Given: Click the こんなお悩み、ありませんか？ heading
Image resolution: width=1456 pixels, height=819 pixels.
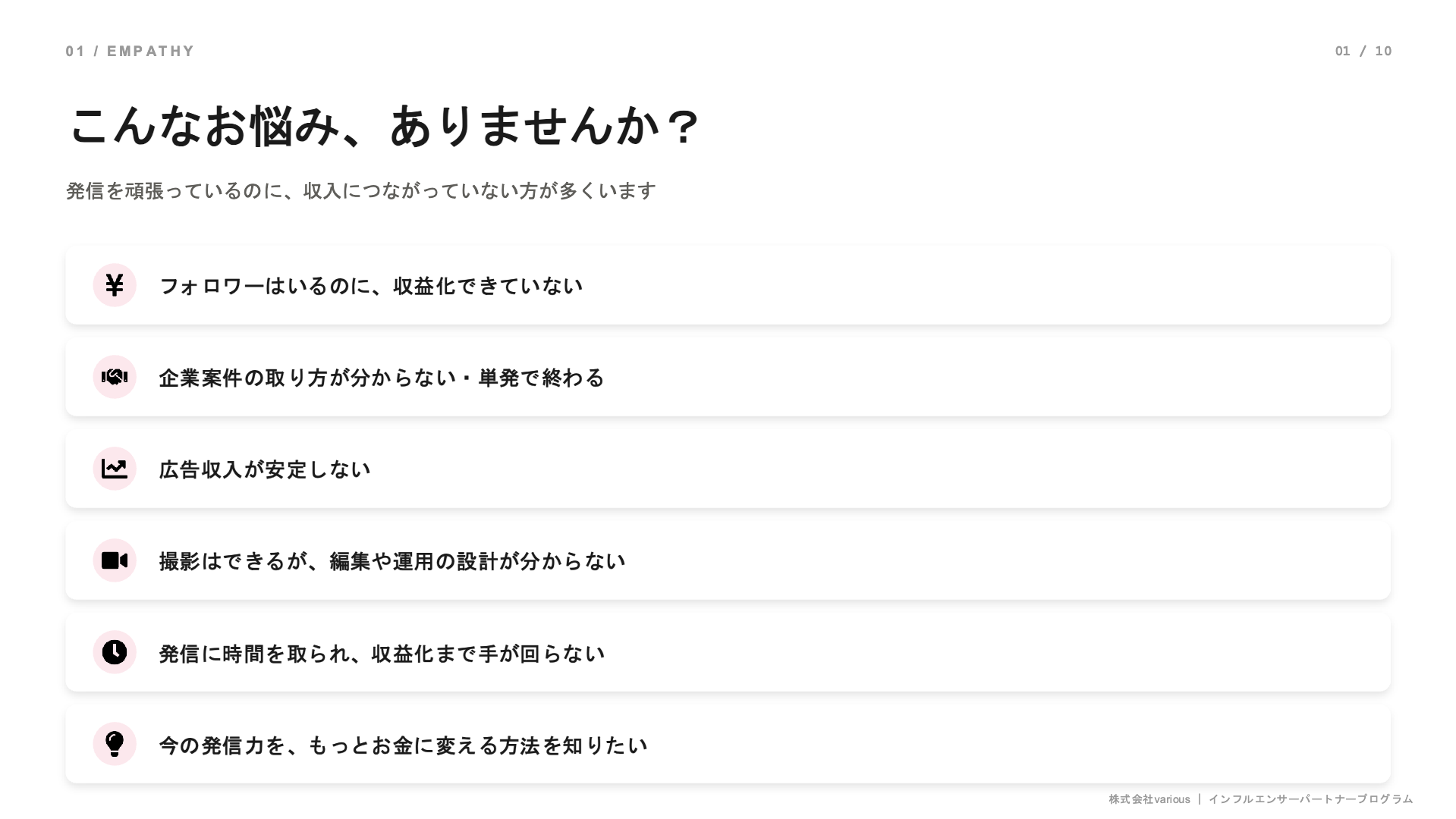Looking at the screenshot, I should coord(385,126).
